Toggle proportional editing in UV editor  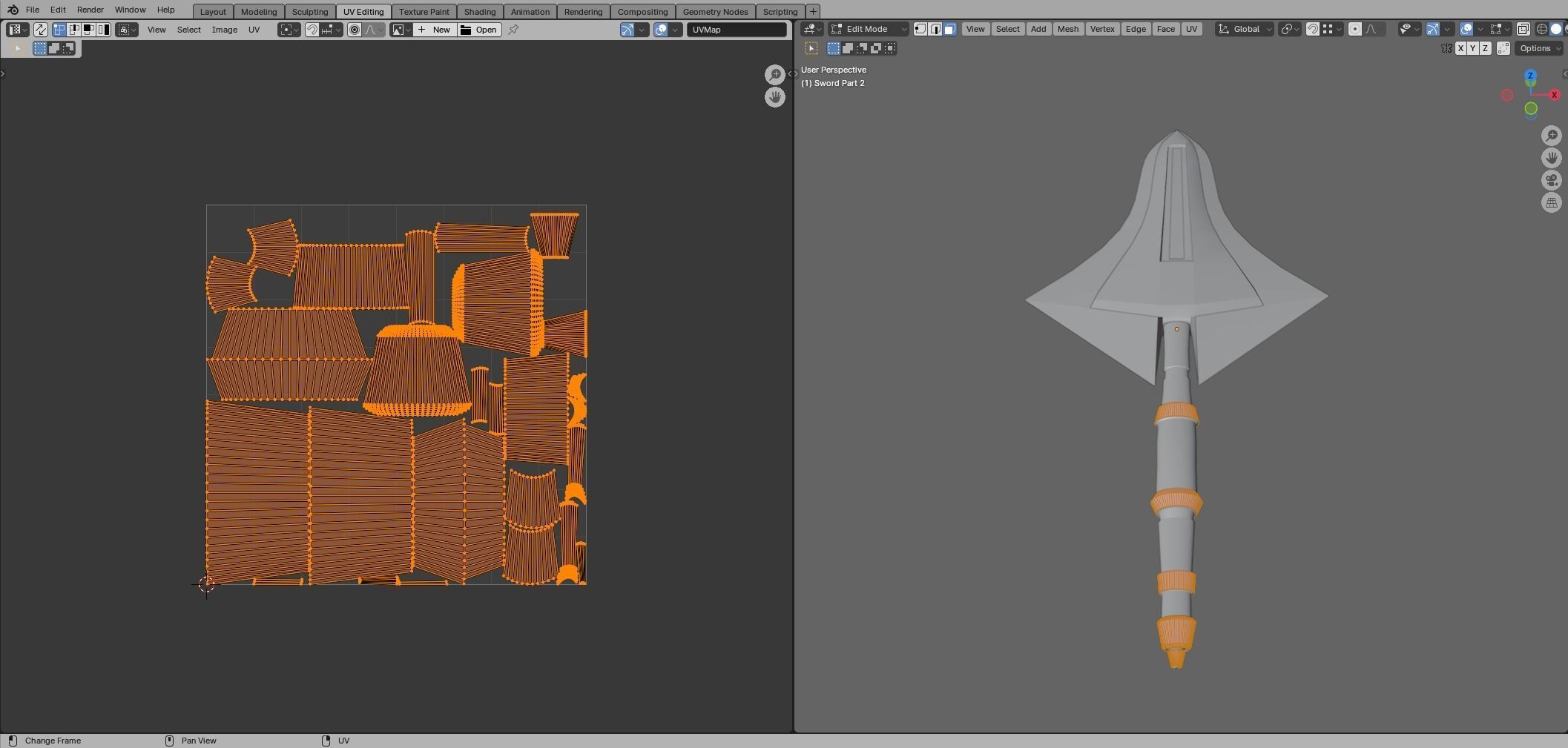(x=355, y=30)
